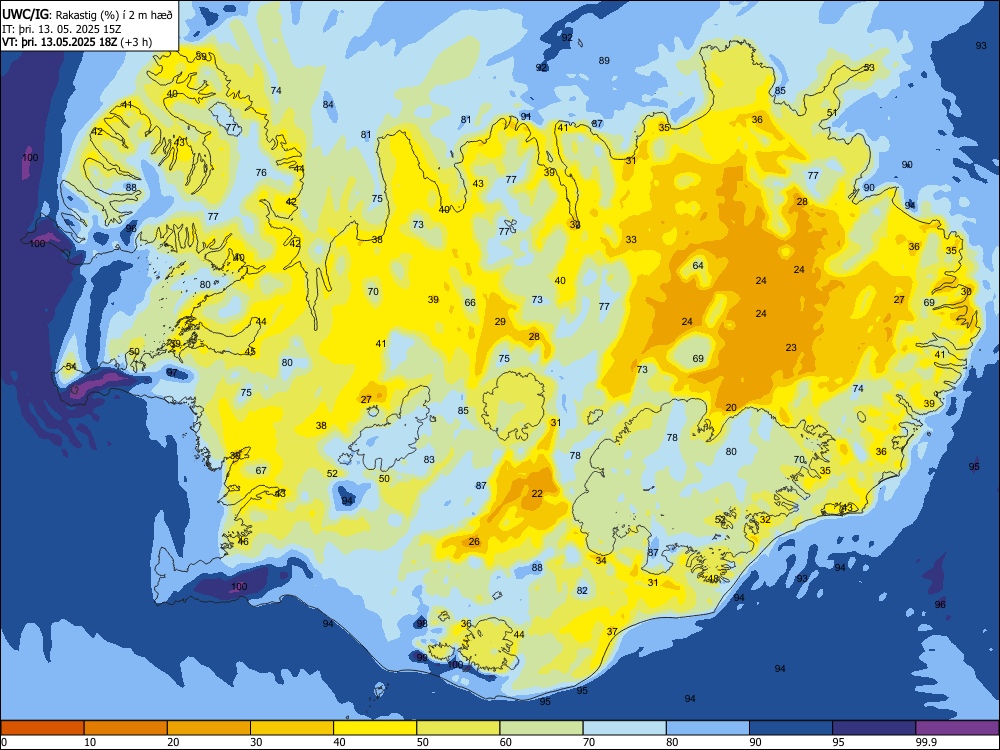Click the humidity value 46 on the map
This screenshot has width=1000, height=750.
pos(243,542)
